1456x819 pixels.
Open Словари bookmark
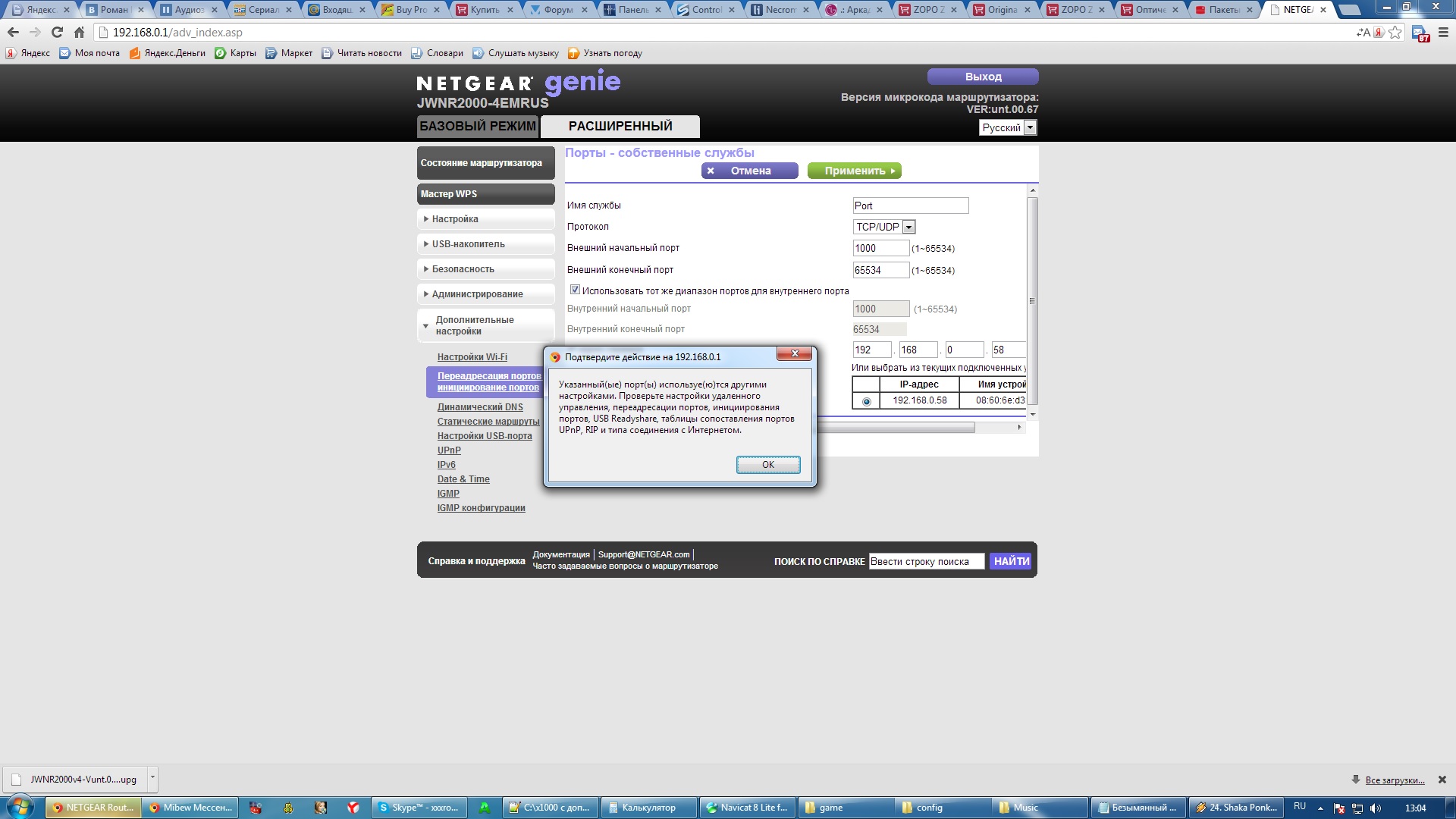[437, 53]
